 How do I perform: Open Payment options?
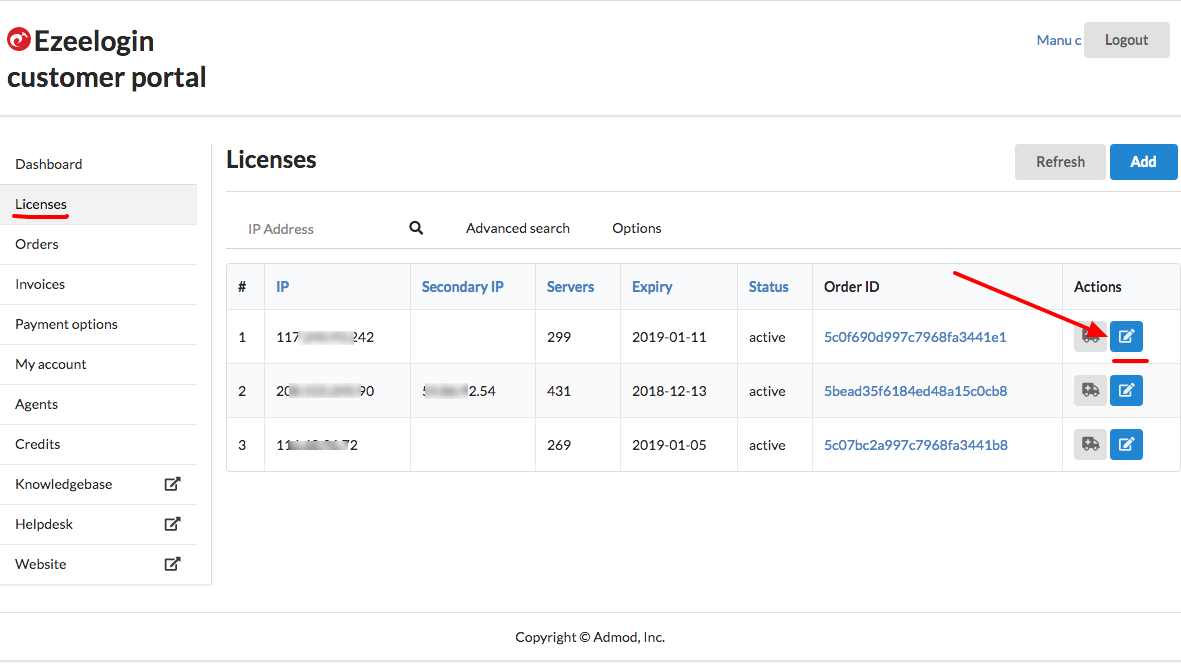pos(99,324)
